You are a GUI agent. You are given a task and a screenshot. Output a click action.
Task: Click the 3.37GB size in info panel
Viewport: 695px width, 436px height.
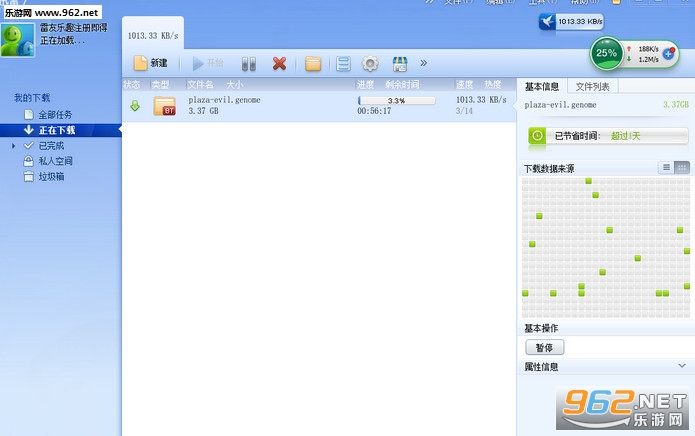coord(676,105)
